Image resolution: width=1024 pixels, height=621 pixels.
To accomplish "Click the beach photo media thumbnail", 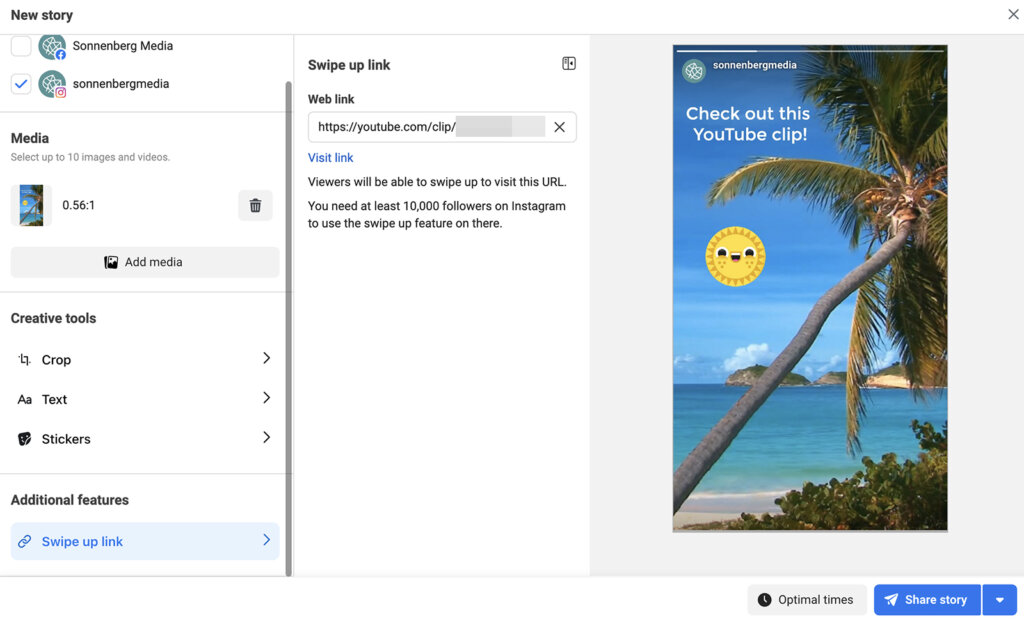I will pos(30,205).
